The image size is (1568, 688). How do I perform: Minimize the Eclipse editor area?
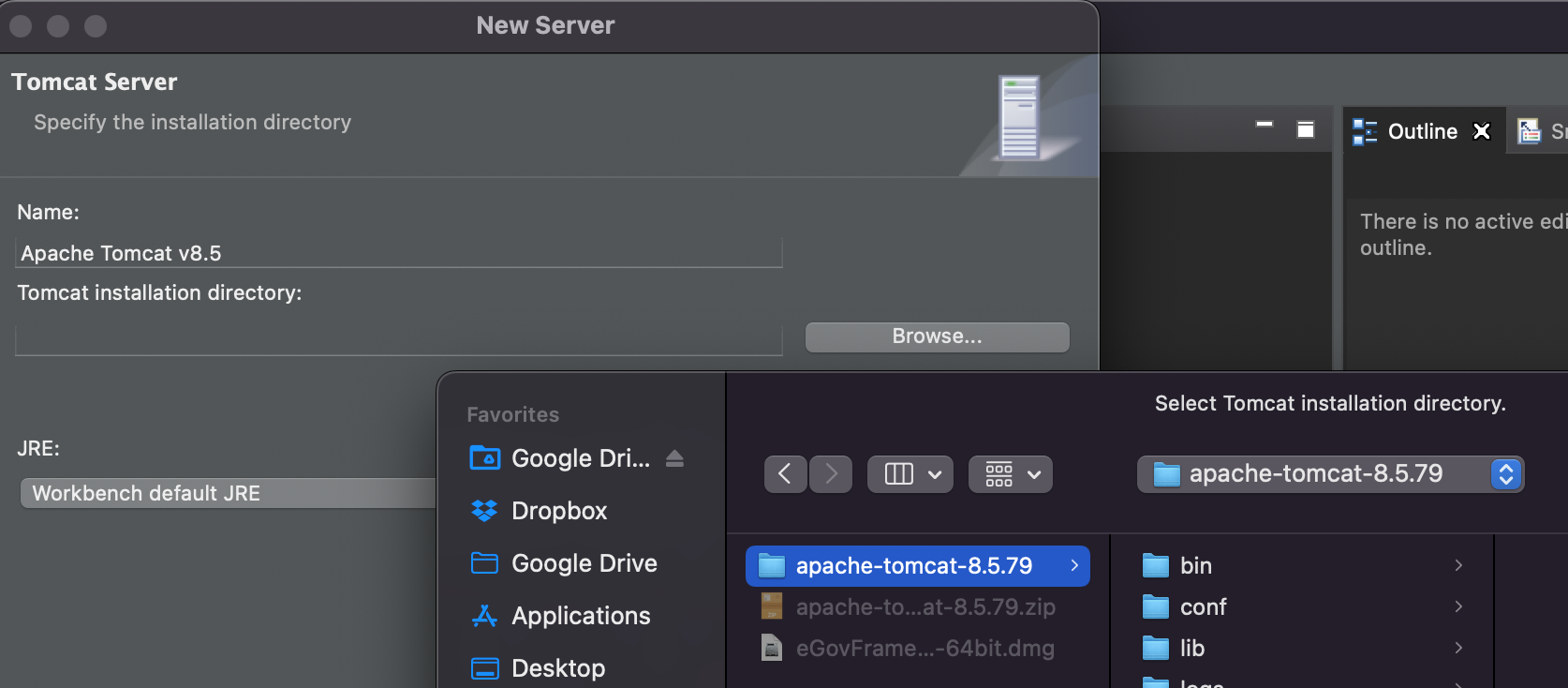pos(1265,124)
